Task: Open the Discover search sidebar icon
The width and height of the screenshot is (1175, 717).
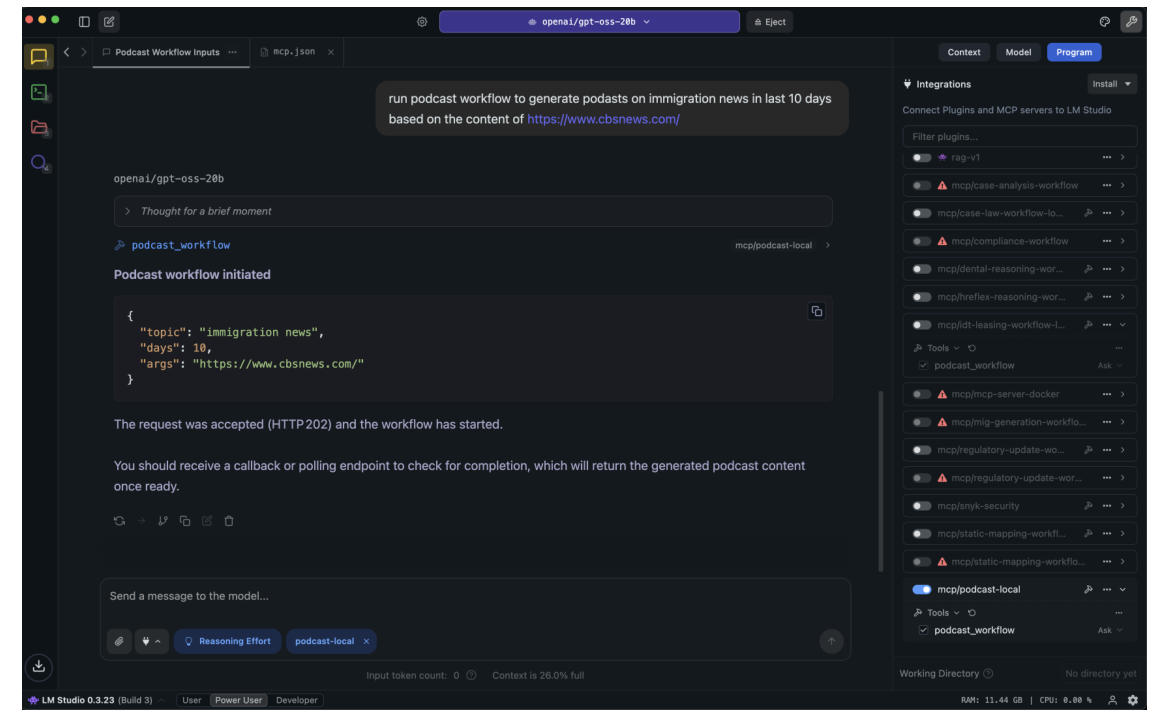Action: pyautogui.click(x=38, y=163)
